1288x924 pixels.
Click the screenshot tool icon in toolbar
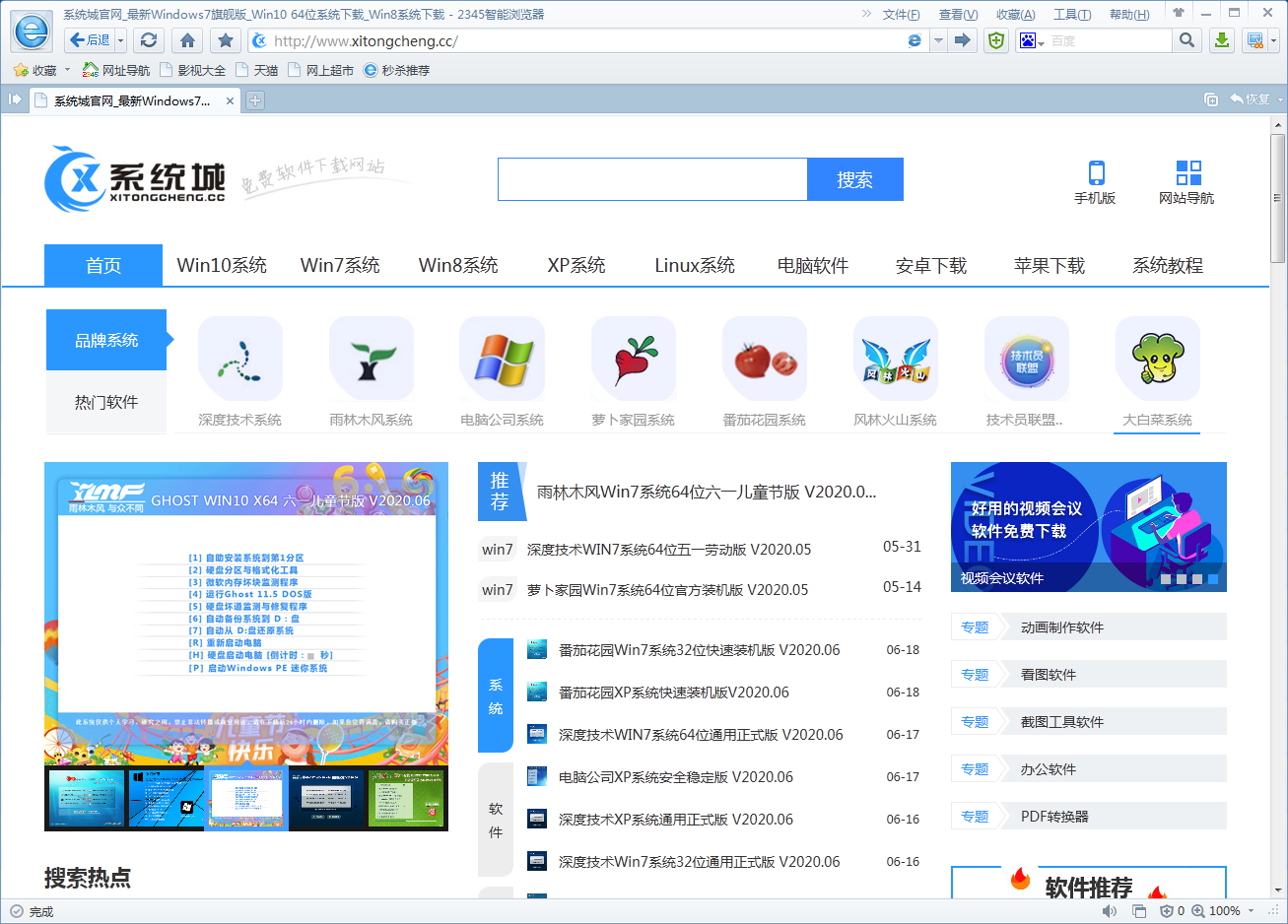(x=1254, y=40)
